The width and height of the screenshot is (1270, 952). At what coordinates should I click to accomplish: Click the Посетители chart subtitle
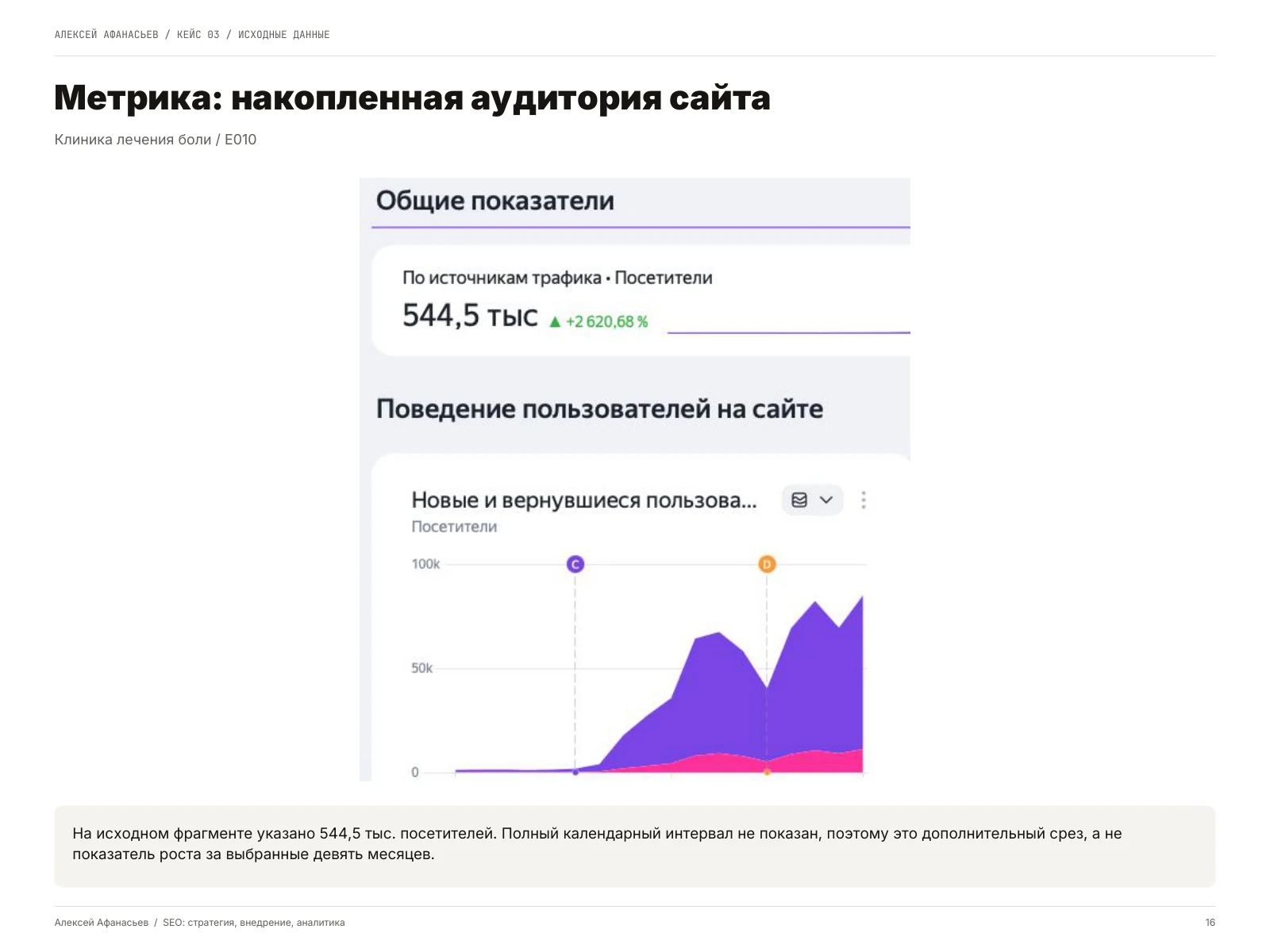[454, 527]
